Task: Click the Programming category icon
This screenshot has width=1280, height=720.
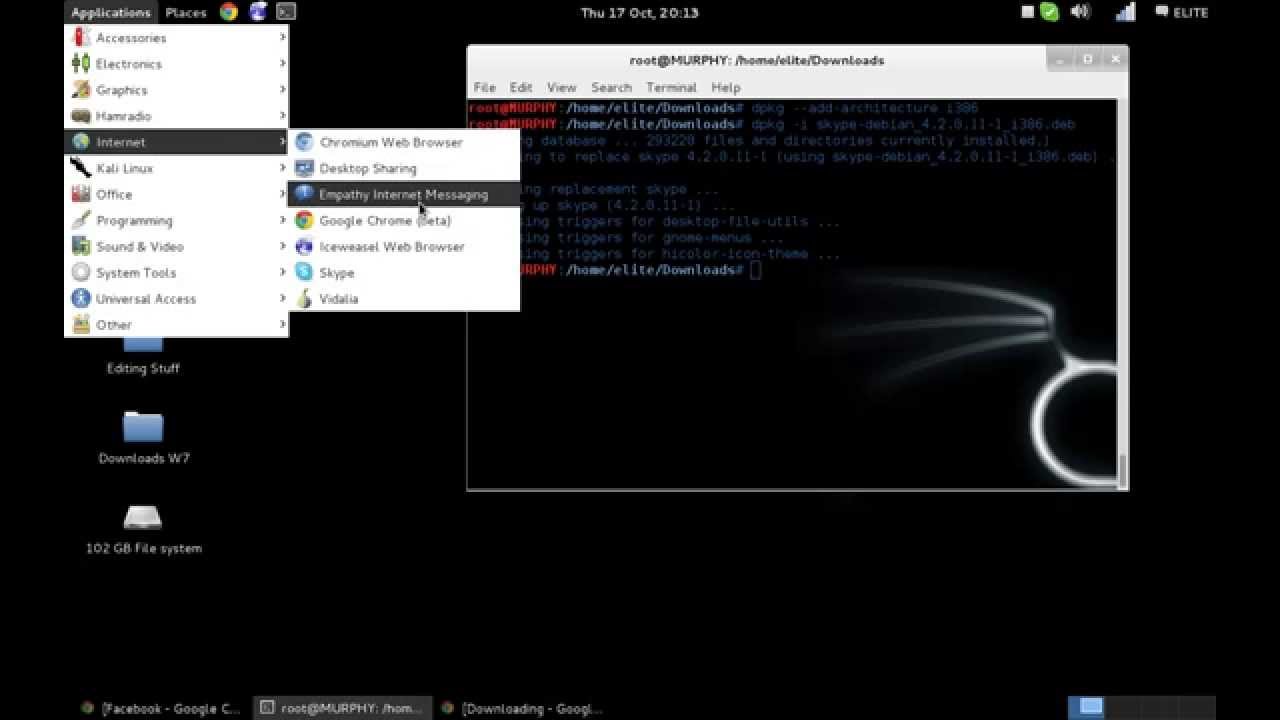Action: (81, 220)
